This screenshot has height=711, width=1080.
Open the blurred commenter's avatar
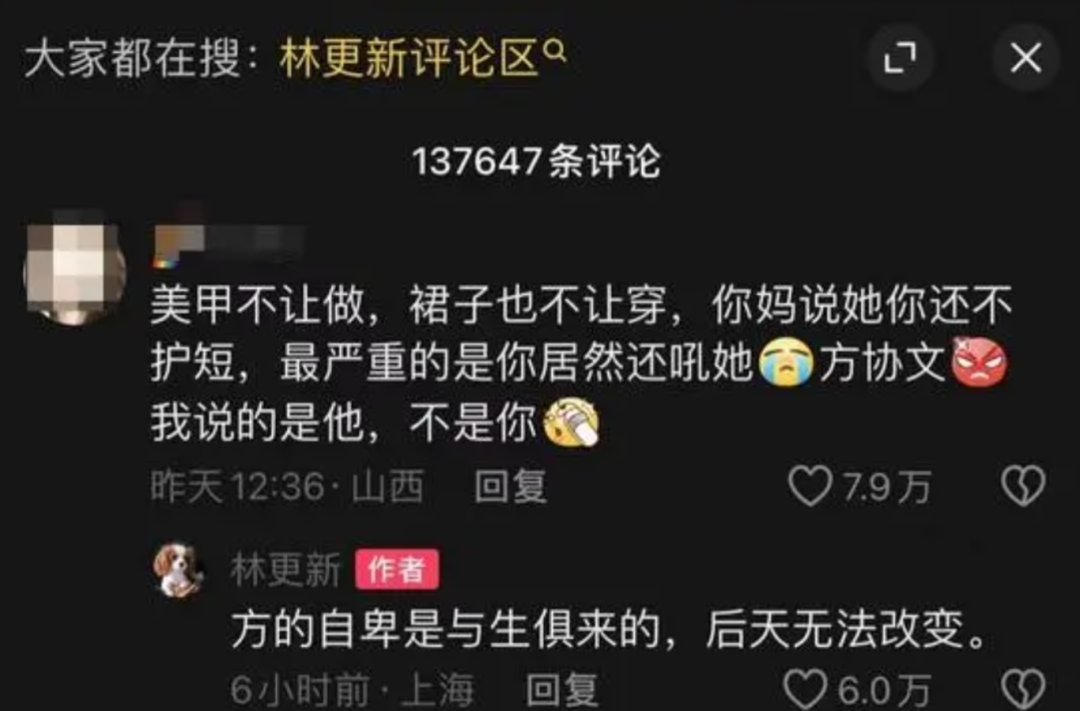pyautogui.click(x=74, y=271)
